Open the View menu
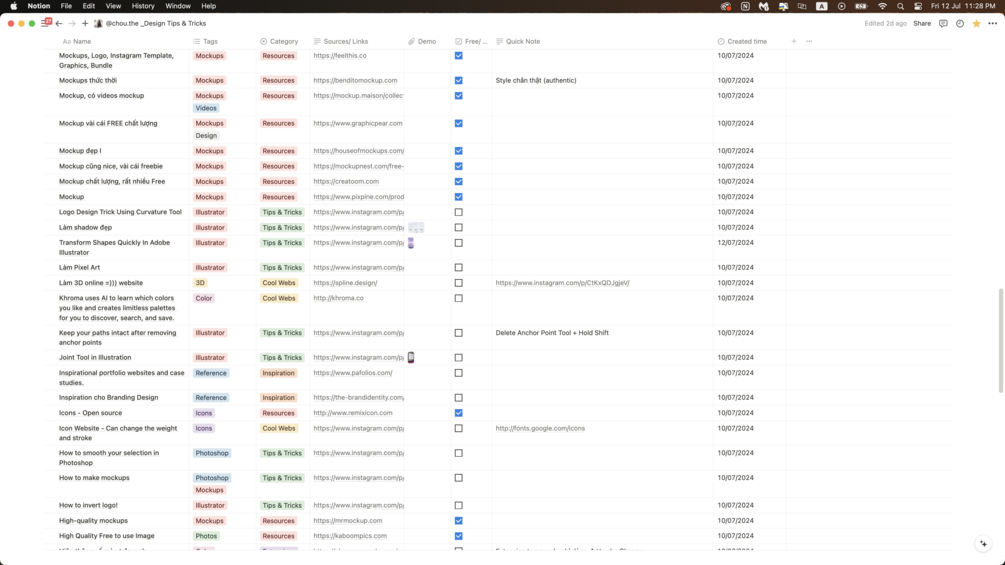Screen dimensions: 1005x565 tap(113, 6)
